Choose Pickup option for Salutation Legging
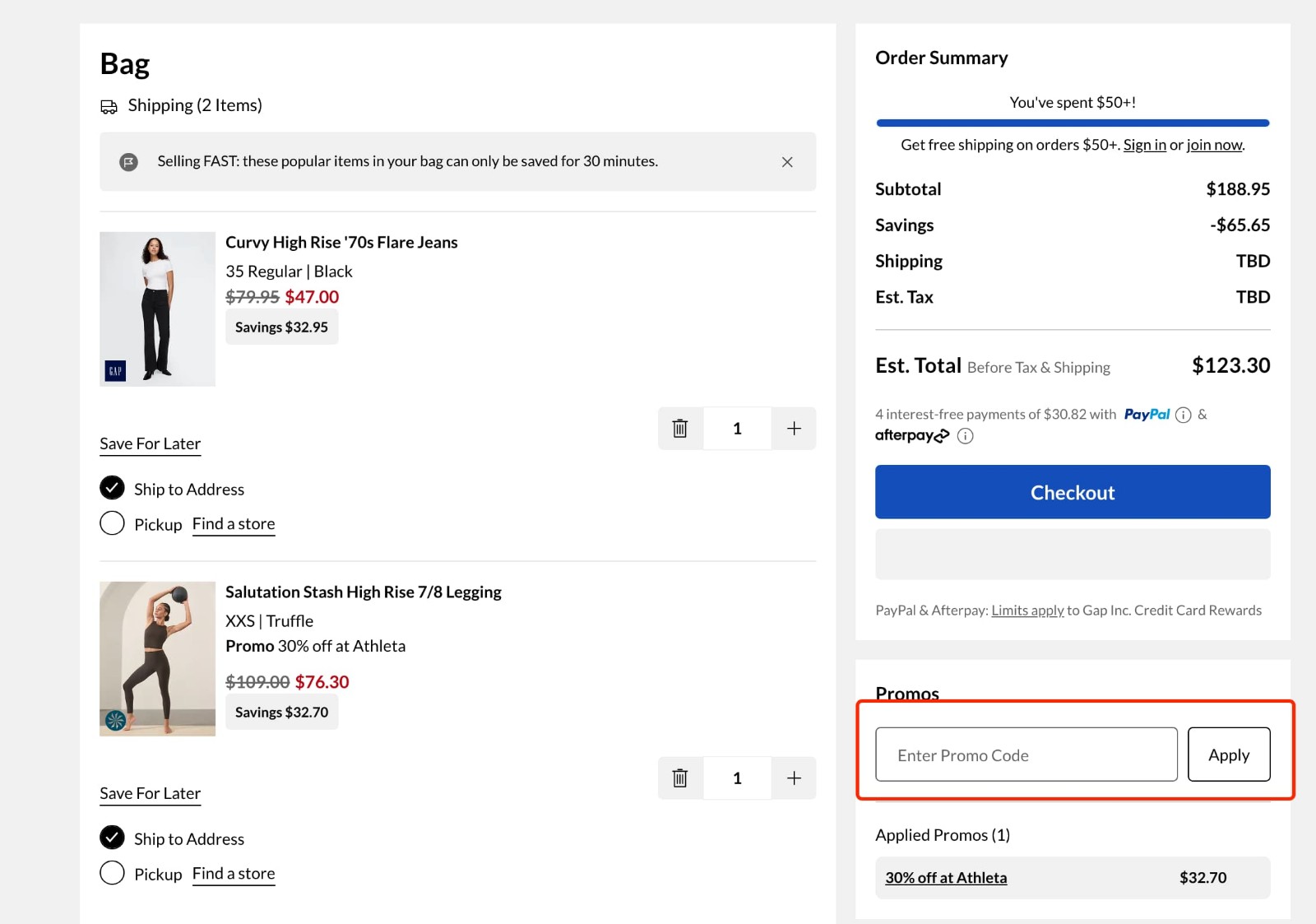Viewport: 1316px width, 924px height. (113, 873)
